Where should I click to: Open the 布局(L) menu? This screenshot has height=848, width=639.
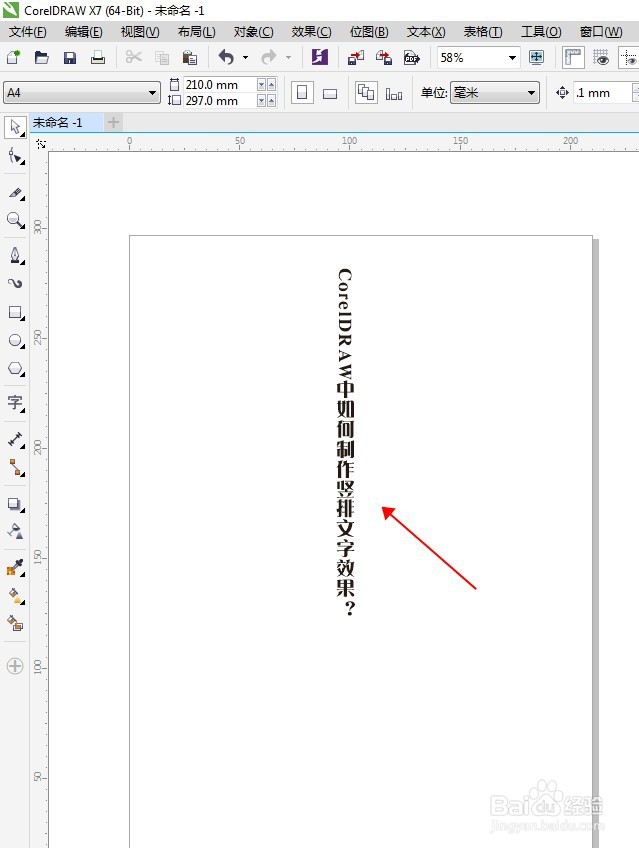click(x=196, y=32)
